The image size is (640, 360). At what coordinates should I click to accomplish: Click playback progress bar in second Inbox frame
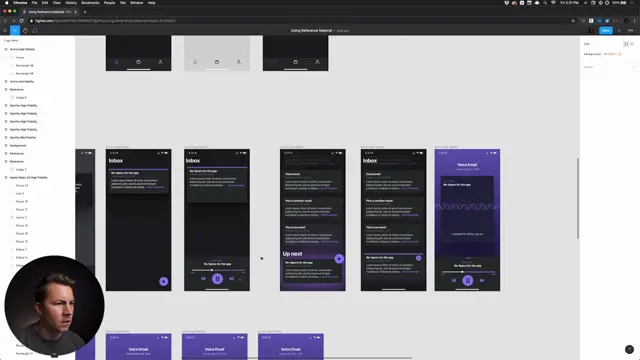click(x=218, y=270)
